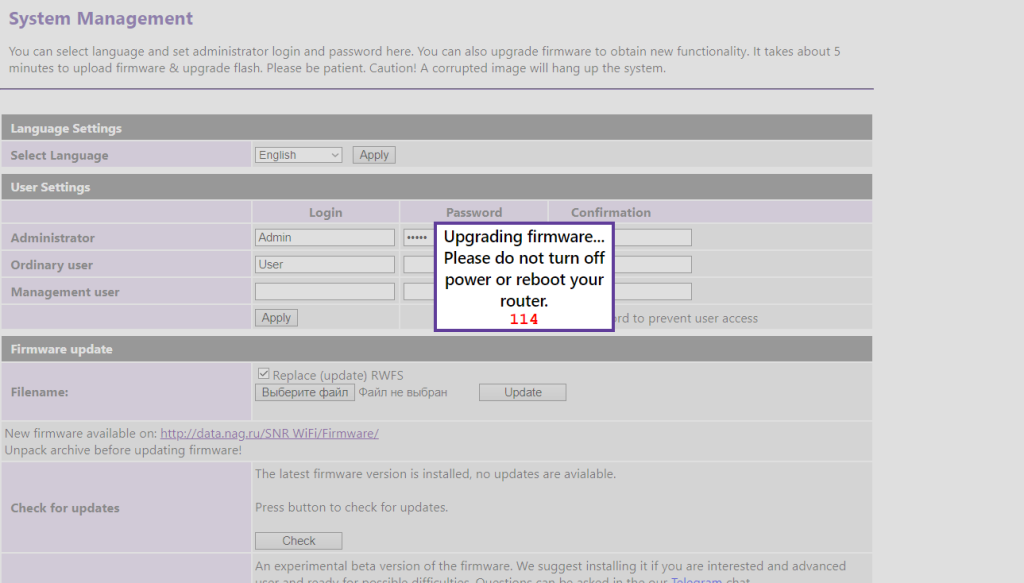
Task: Click the latest firmware version is installed message
Action: (436, 474)
